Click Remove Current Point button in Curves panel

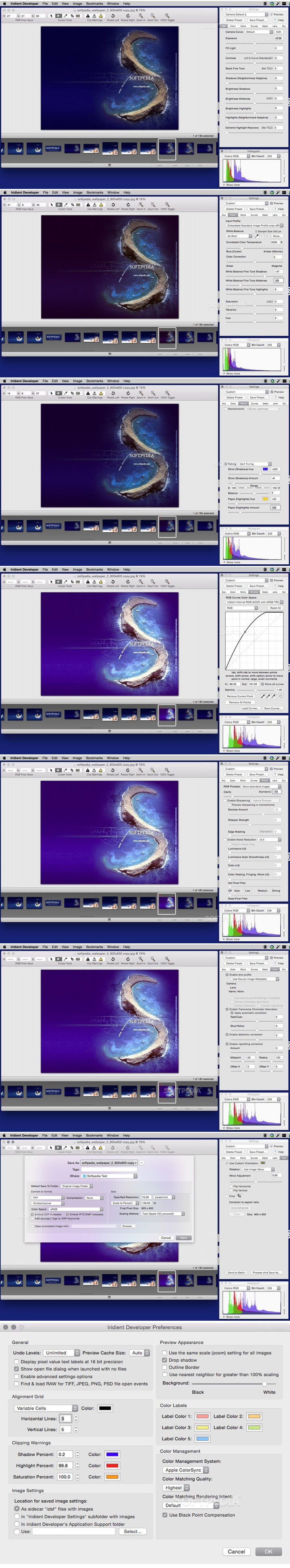point(240,696)
